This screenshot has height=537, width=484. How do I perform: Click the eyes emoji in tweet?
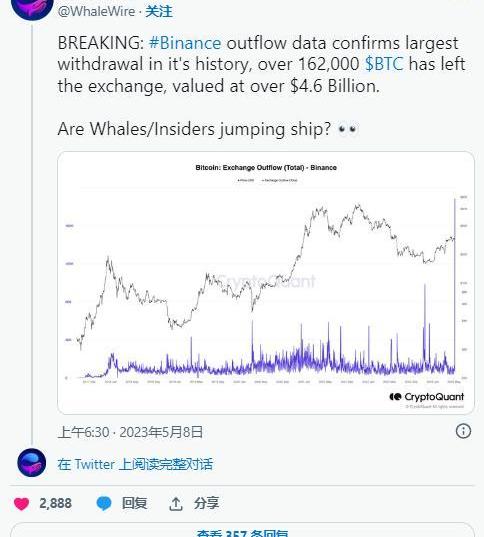(x=347, y=129)
